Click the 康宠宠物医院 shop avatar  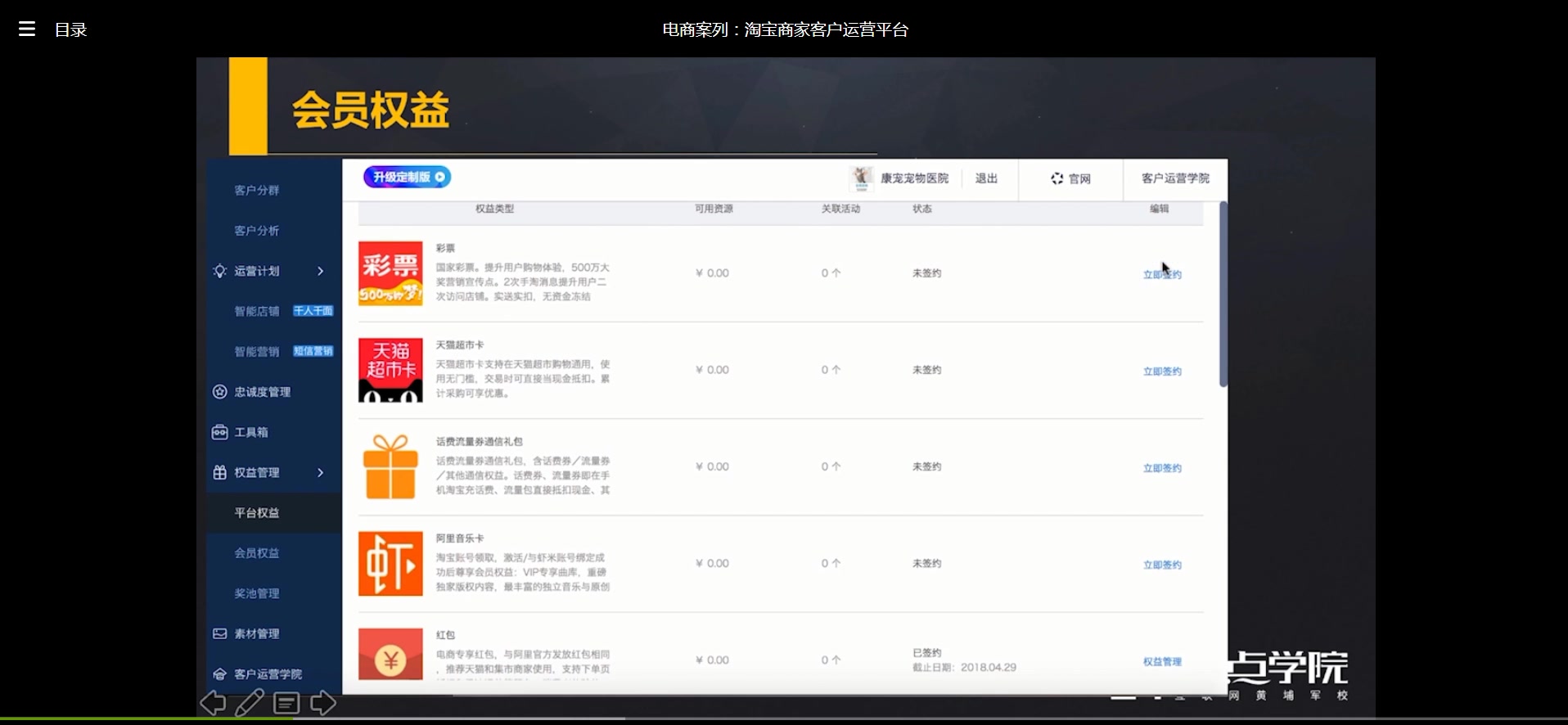(x=862, y=178)
